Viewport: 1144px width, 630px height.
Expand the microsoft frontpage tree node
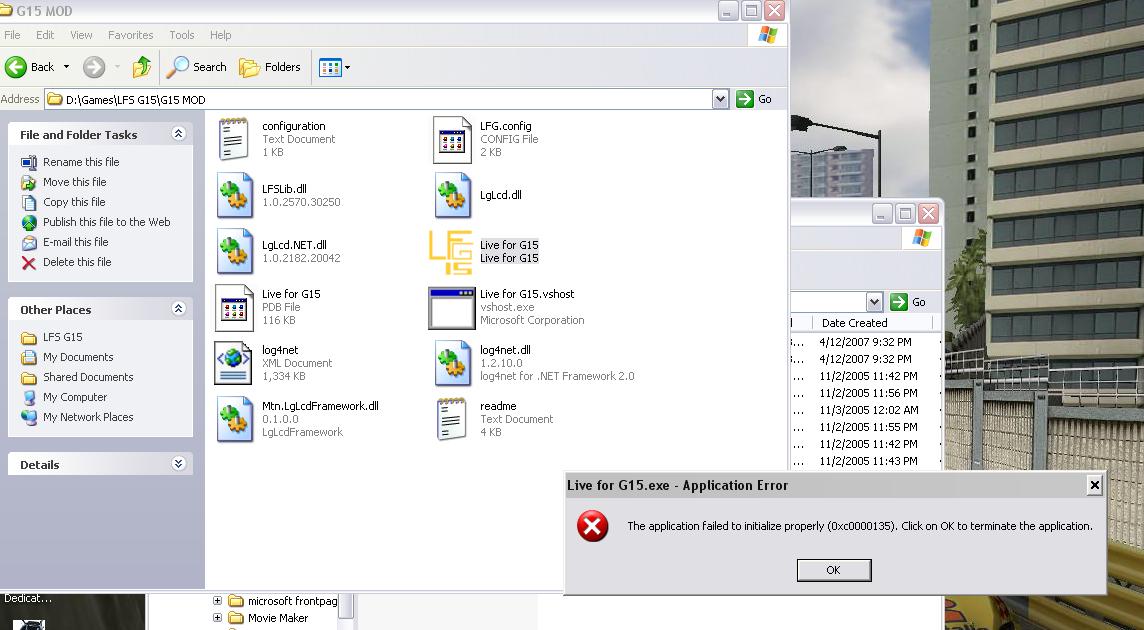tap(217, 601)
